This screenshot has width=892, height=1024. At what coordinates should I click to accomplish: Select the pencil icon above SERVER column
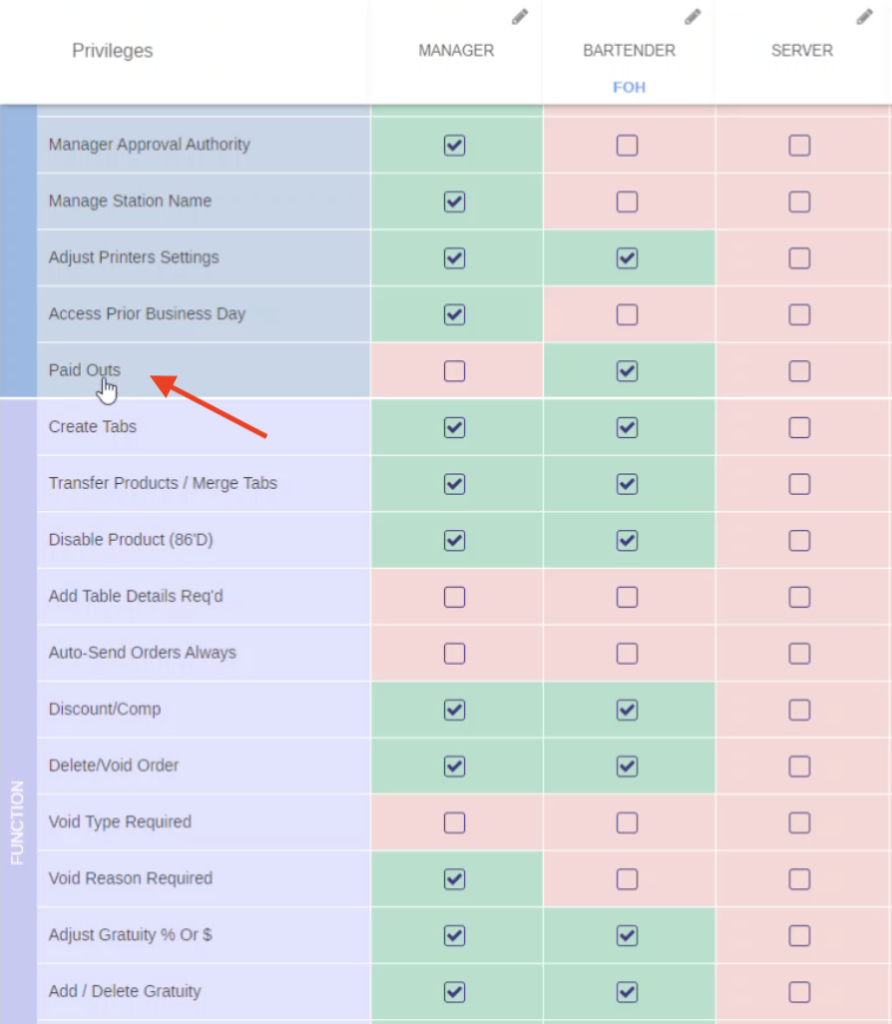864,16
